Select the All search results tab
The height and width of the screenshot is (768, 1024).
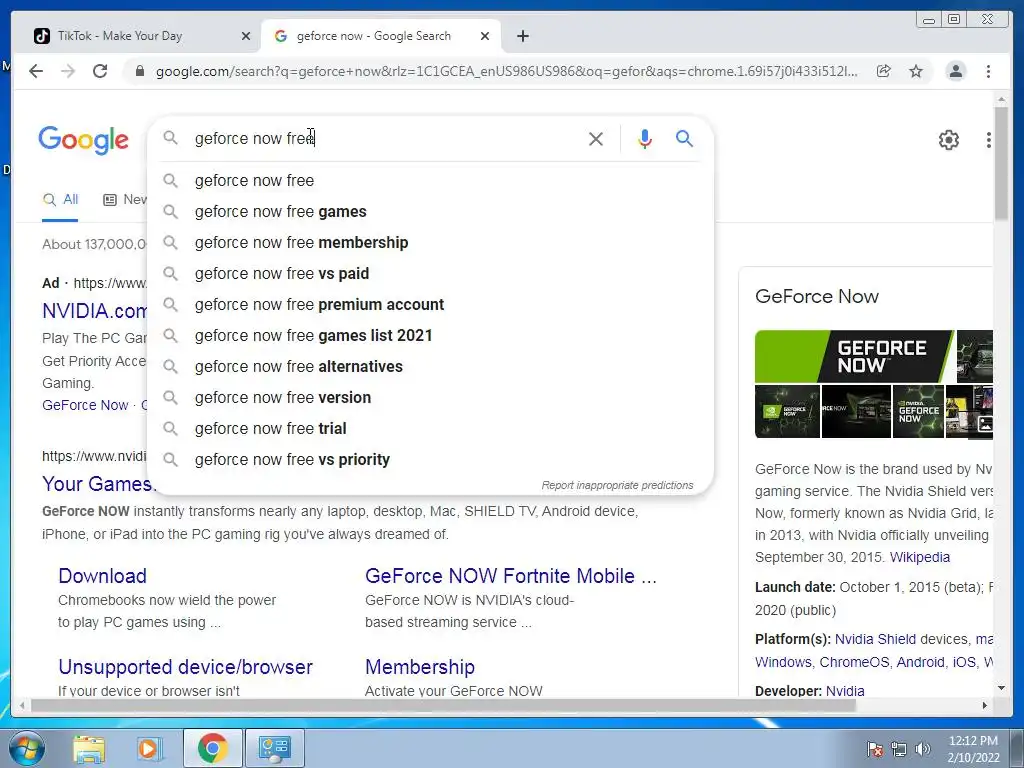pyautogui.click(x=60, y=200)
